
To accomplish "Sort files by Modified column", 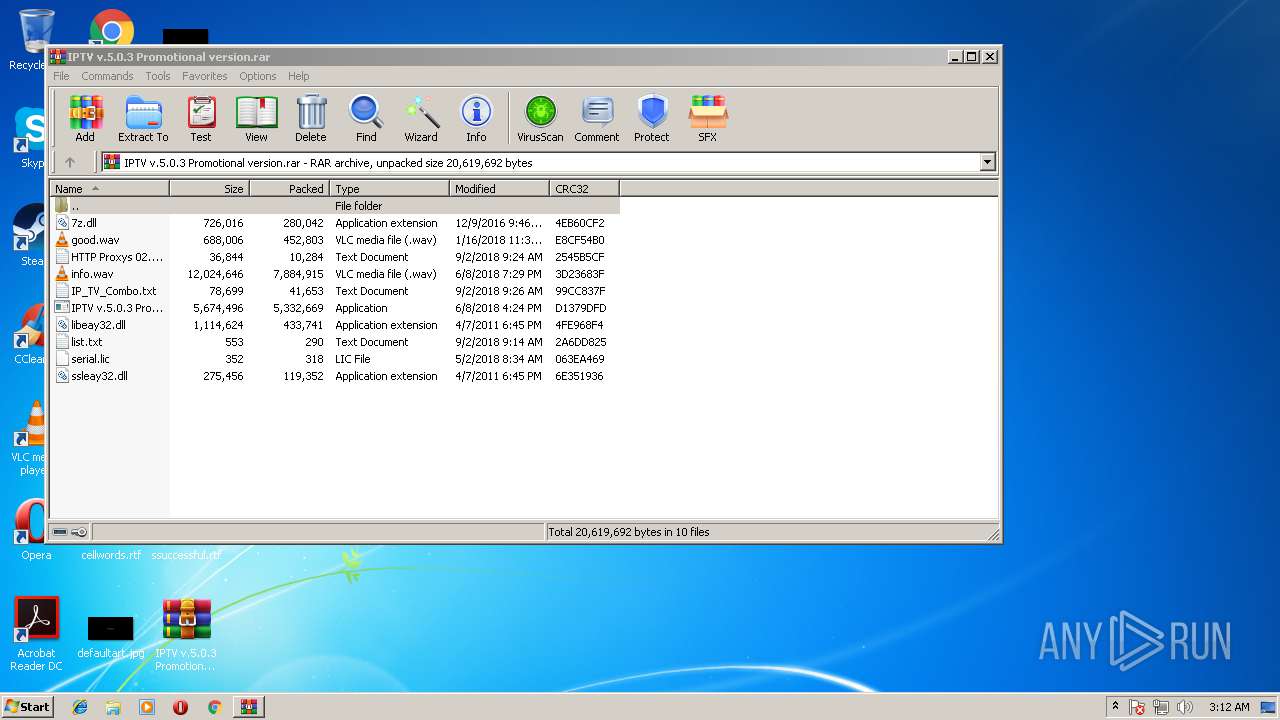I will tap(499, 188).
